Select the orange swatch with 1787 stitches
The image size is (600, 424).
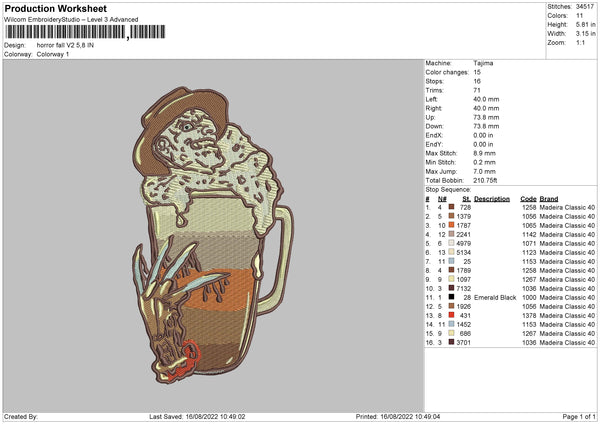point(452,225)
